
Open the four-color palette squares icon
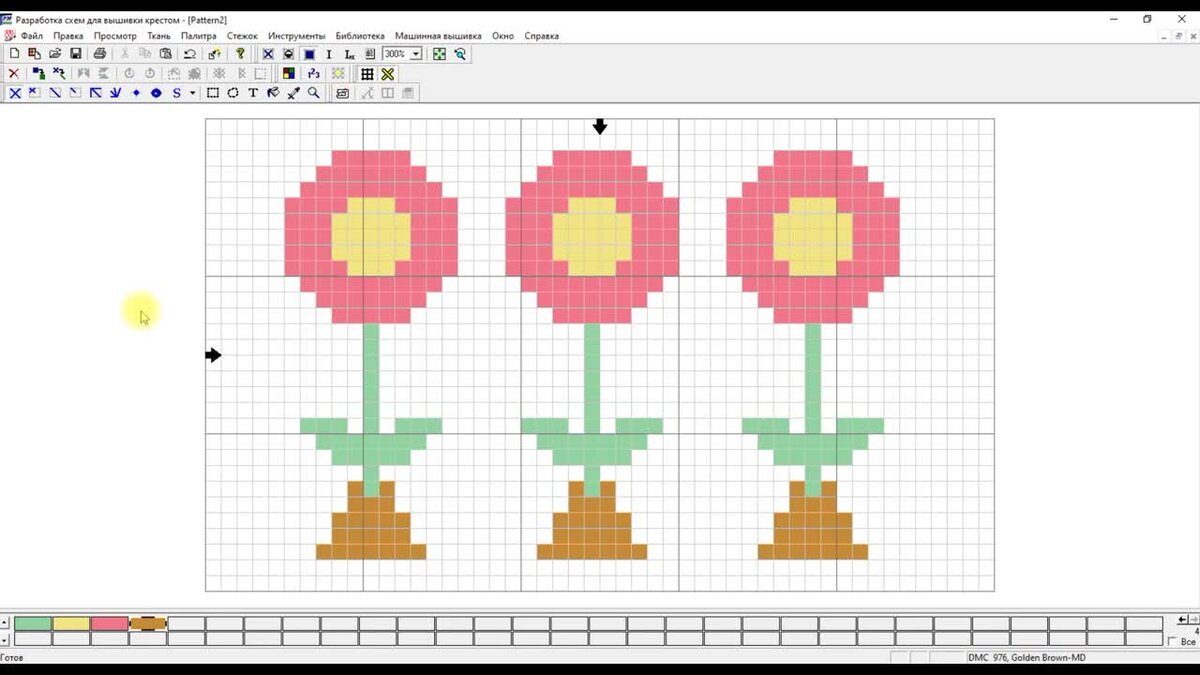288,73
